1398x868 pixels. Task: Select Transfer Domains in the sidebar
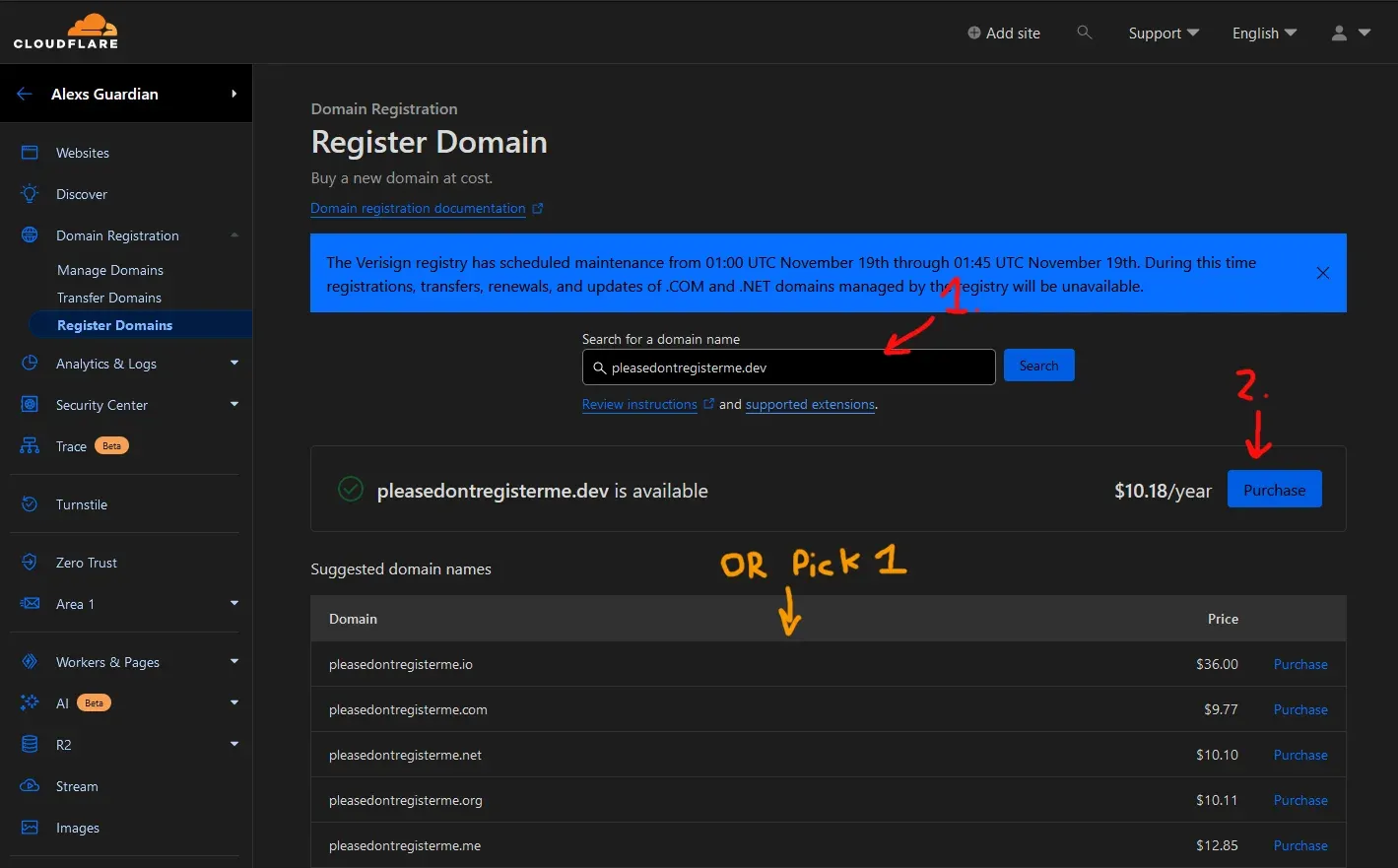tap(109, 297)
